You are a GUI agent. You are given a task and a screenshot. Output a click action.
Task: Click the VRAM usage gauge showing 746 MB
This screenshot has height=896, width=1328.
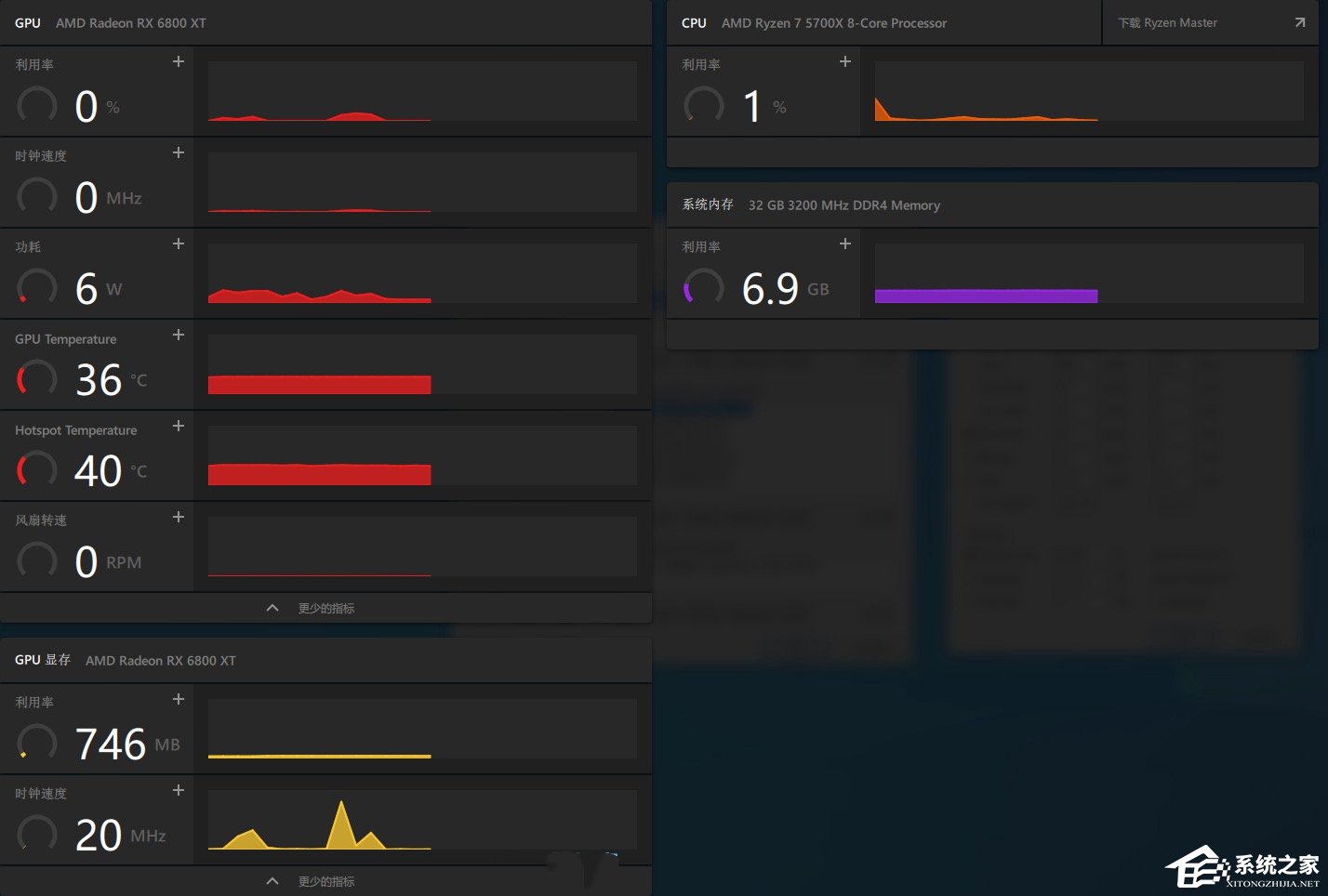pyautogui.click(x=37, y=744)
